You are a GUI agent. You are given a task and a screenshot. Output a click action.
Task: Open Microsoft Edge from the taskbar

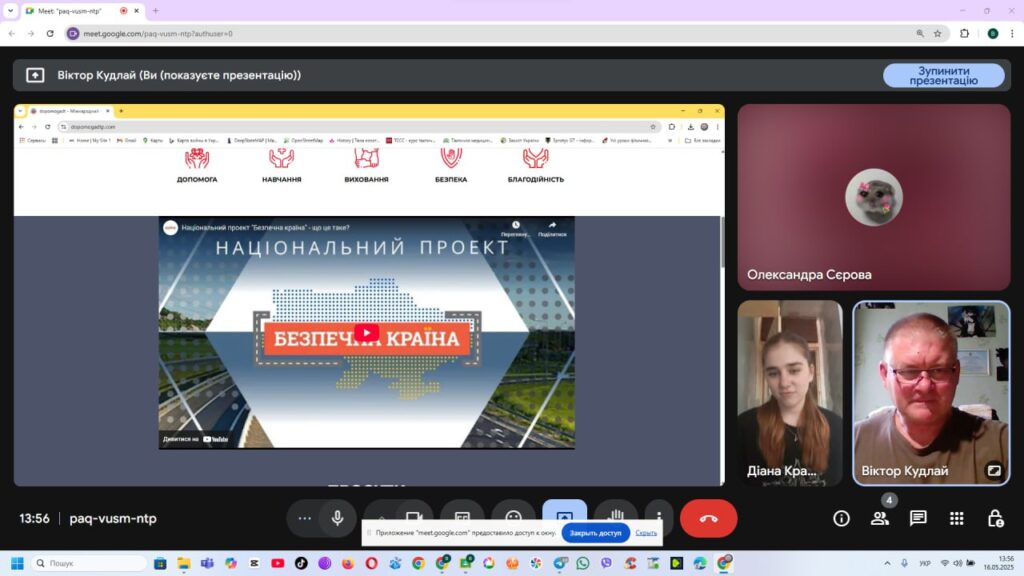(700, 563)
